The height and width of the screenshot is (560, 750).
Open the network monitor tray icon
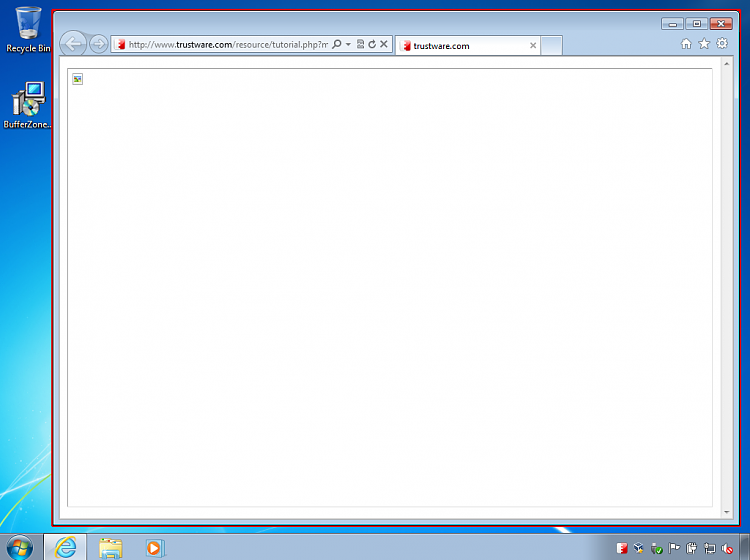pyautogui.click(x=710, y=549)
